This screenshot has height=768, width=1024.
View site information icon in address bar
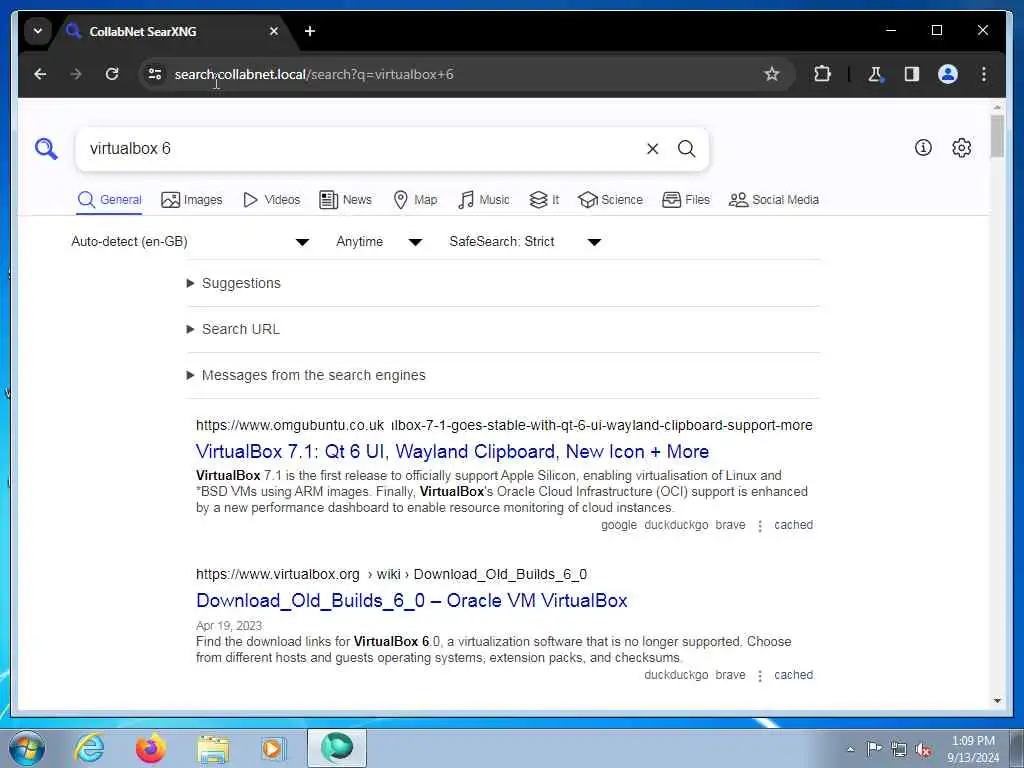155,74
